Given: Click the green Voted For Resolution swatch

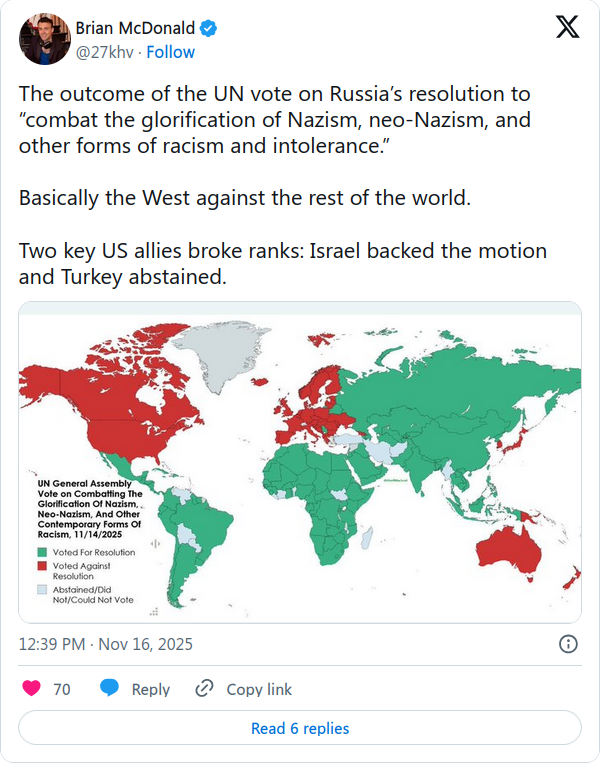Looking at the screenshot, I should point(41,552).
